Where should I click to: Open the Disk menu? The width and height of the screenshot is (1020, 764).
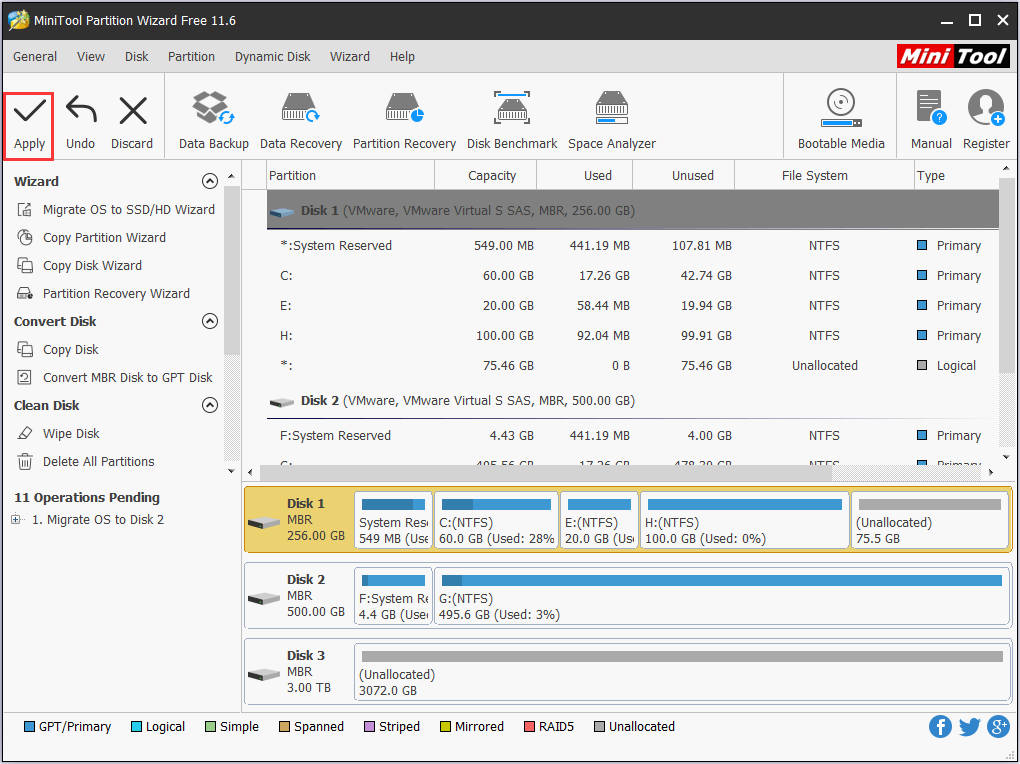pos(137,57)
